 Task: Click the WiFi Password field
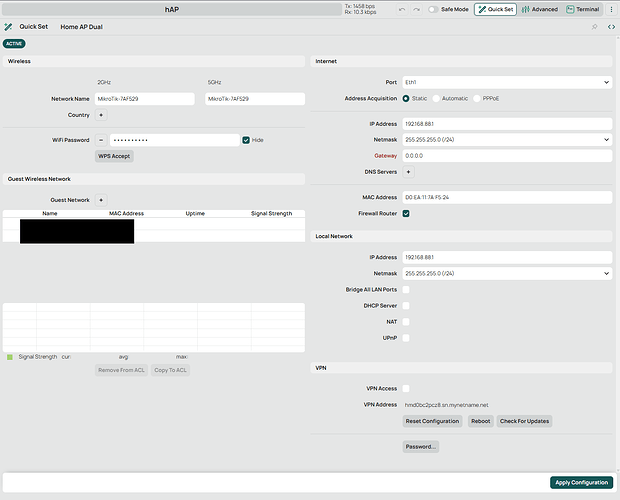tap(175, 140)
